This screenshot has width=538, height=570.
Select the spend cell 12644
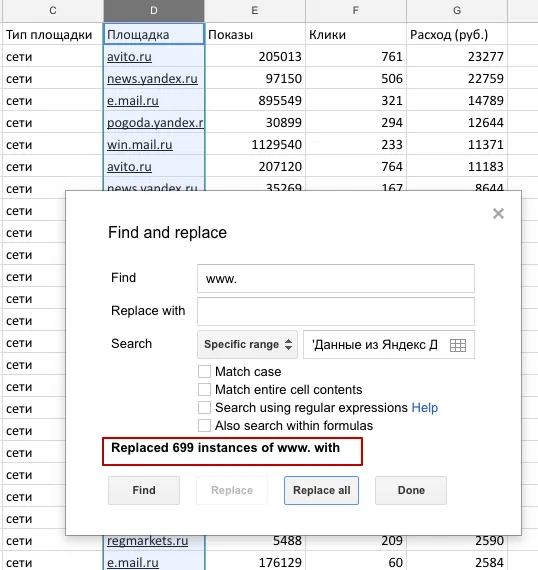457,123
